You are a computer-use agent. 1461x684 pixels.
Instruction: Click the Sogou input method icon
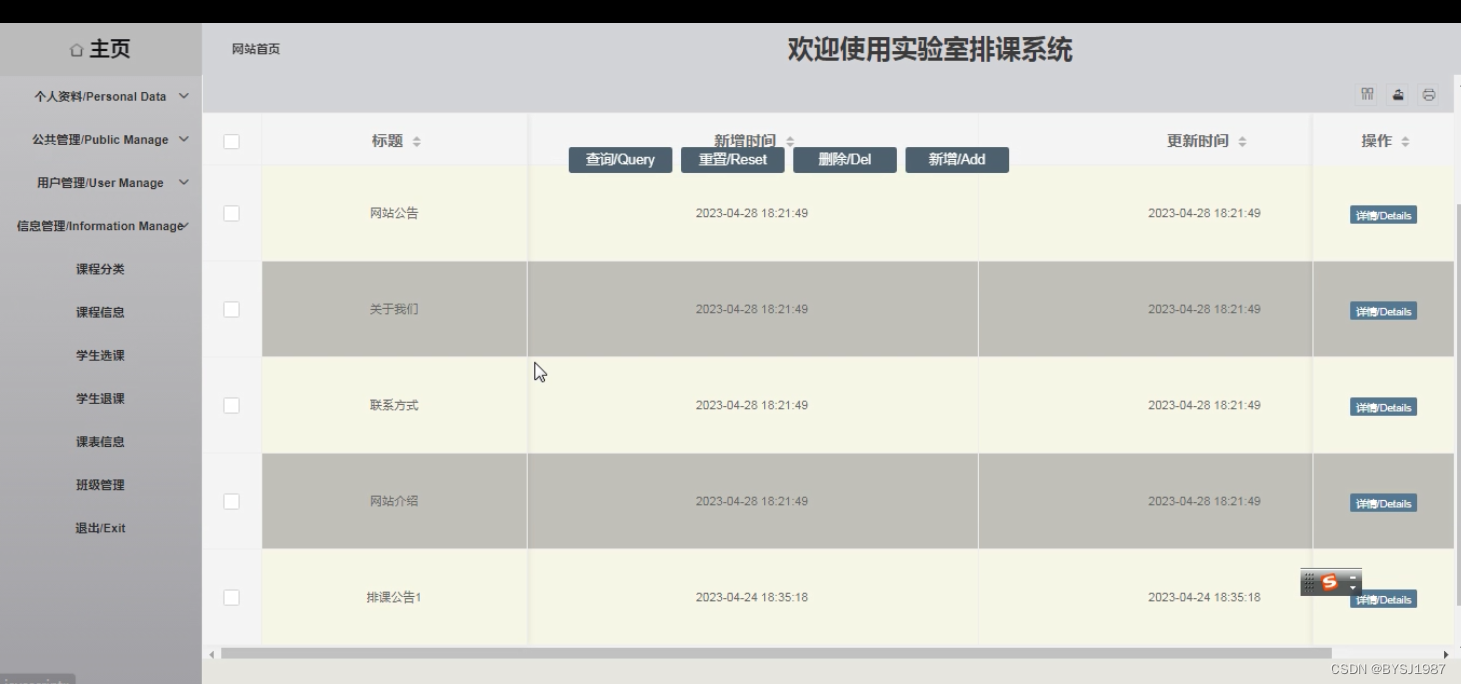[x=1329, y=582]
